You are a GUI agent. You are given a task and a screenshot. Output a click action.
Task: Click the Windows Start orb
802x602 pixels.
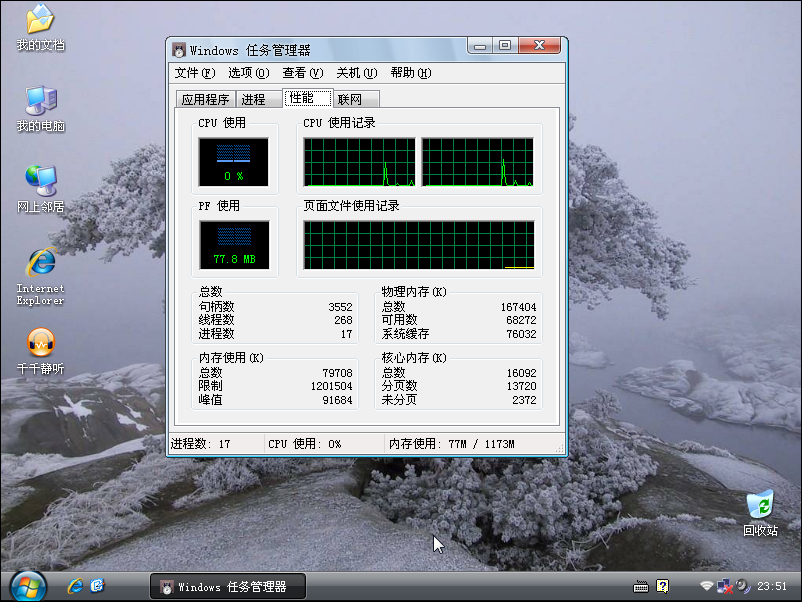pos(28,586)
